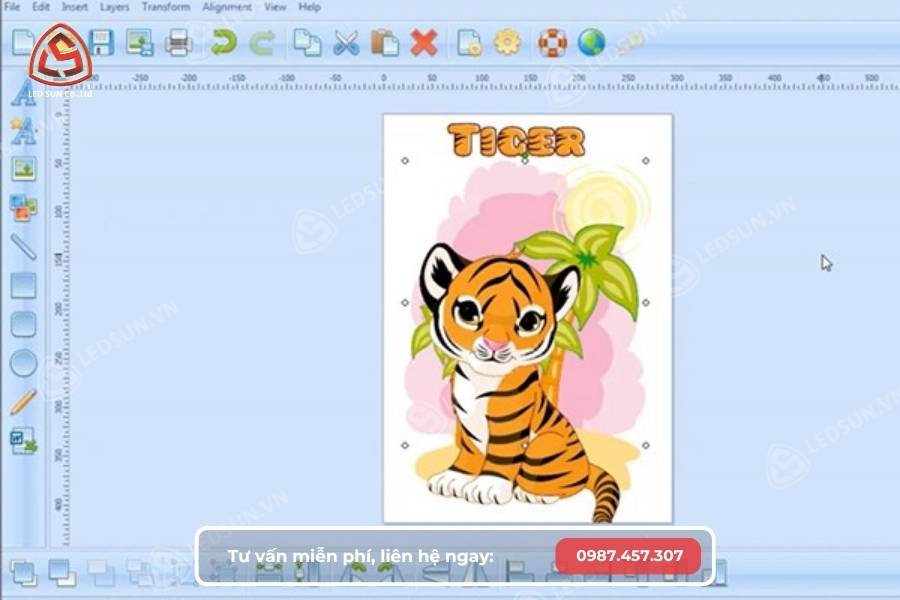Open the Layers menu
The width and height of the screenshot is (900, 600).
(x=113, y=6)
